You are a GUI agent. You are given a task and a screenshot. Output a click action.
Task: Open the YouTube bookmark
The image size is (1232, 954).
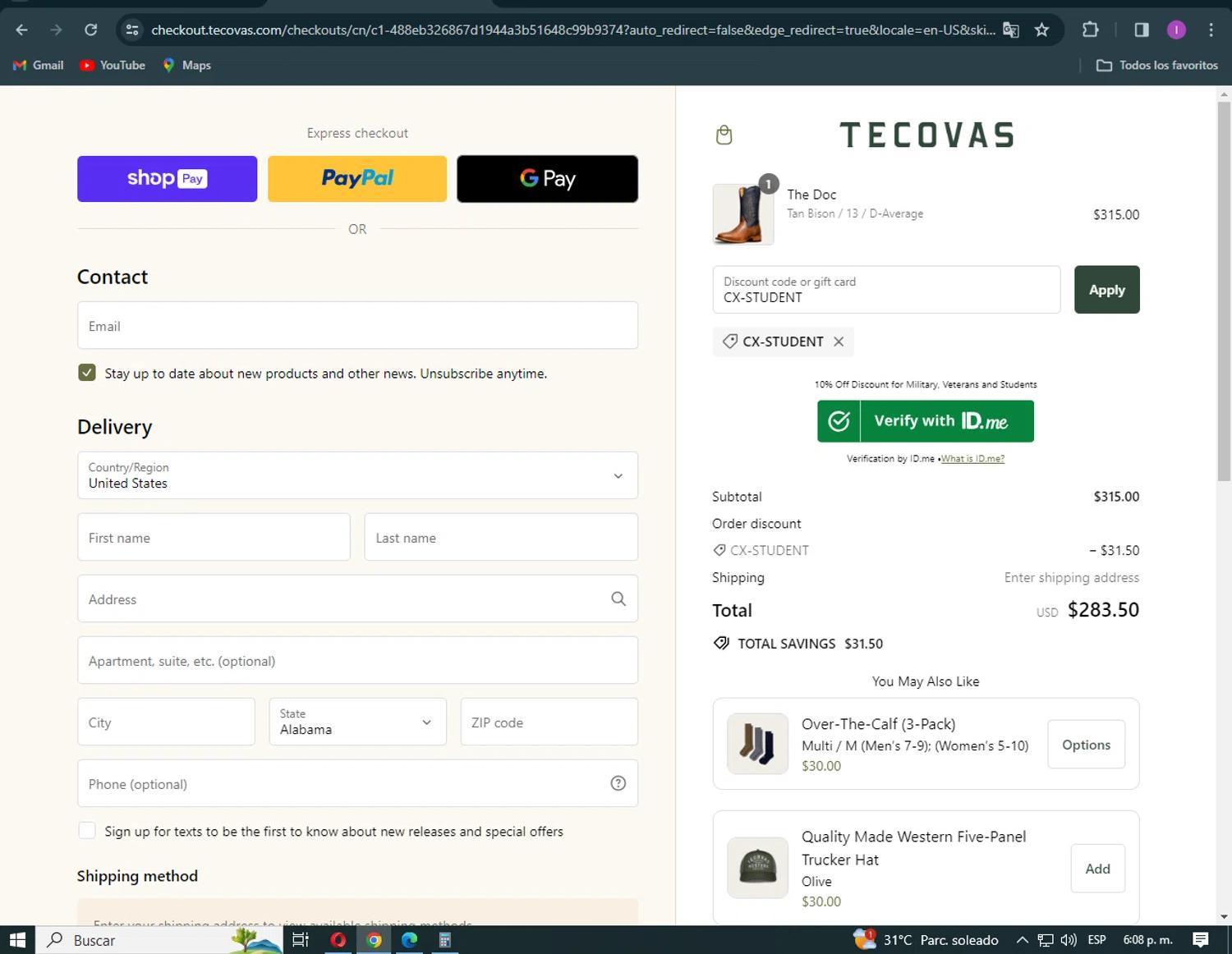113,65
